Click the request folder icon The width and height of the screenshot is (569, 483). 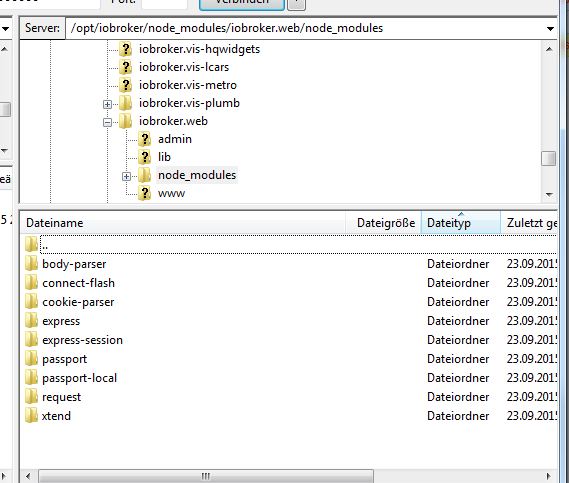pyautogui.click(x=32, y=397)
